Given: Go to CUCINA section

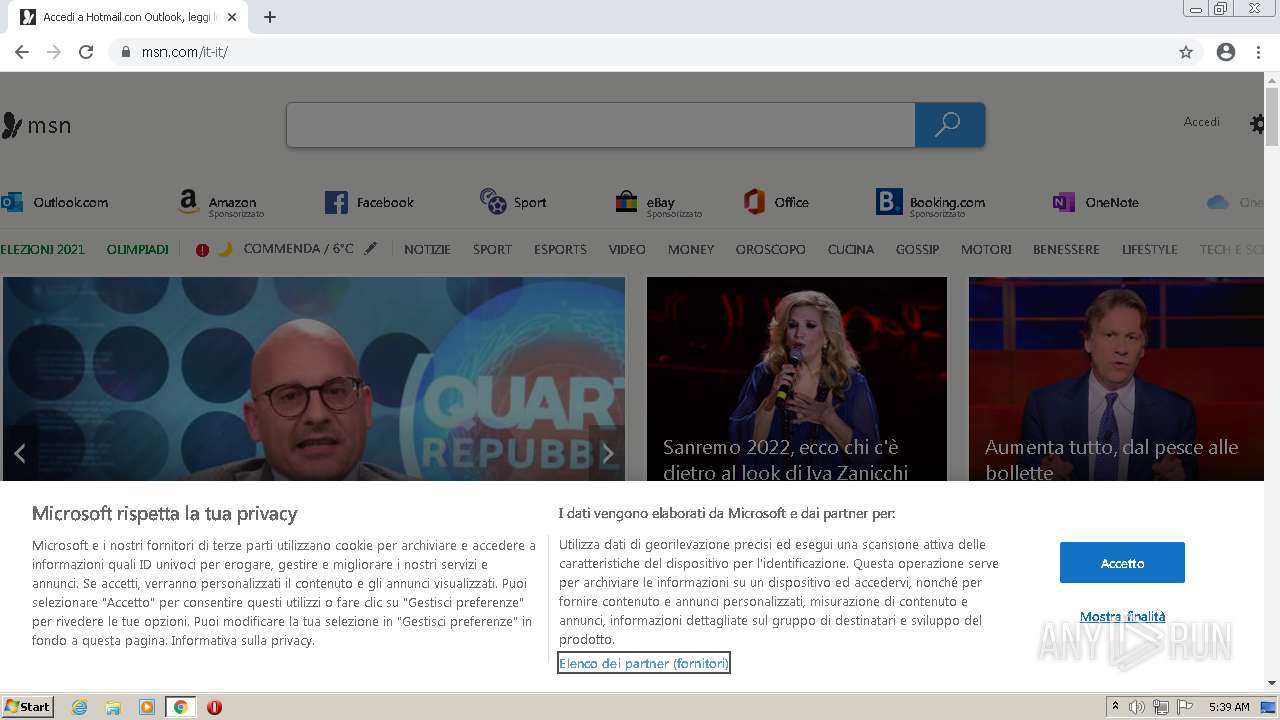Looking at the screenshot, I should click(851, 249).
